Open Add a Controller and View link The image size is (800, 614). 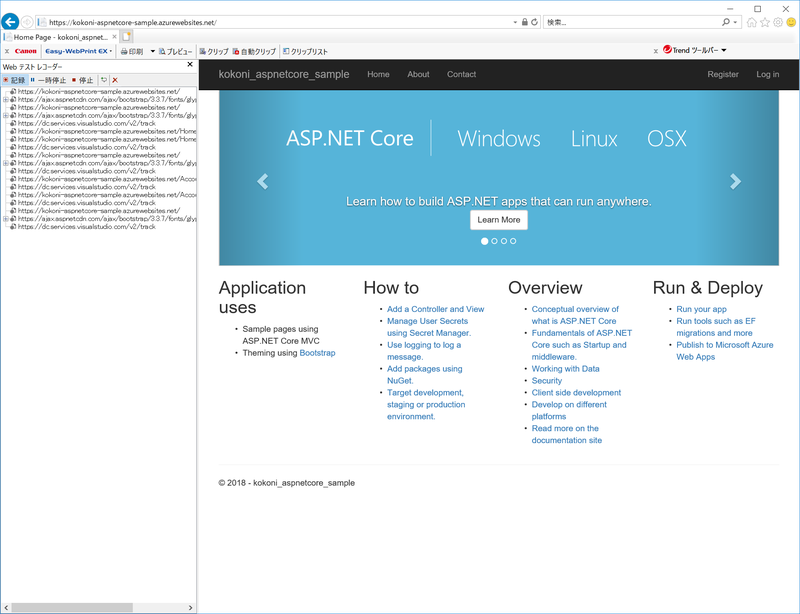tap(435, 309)
